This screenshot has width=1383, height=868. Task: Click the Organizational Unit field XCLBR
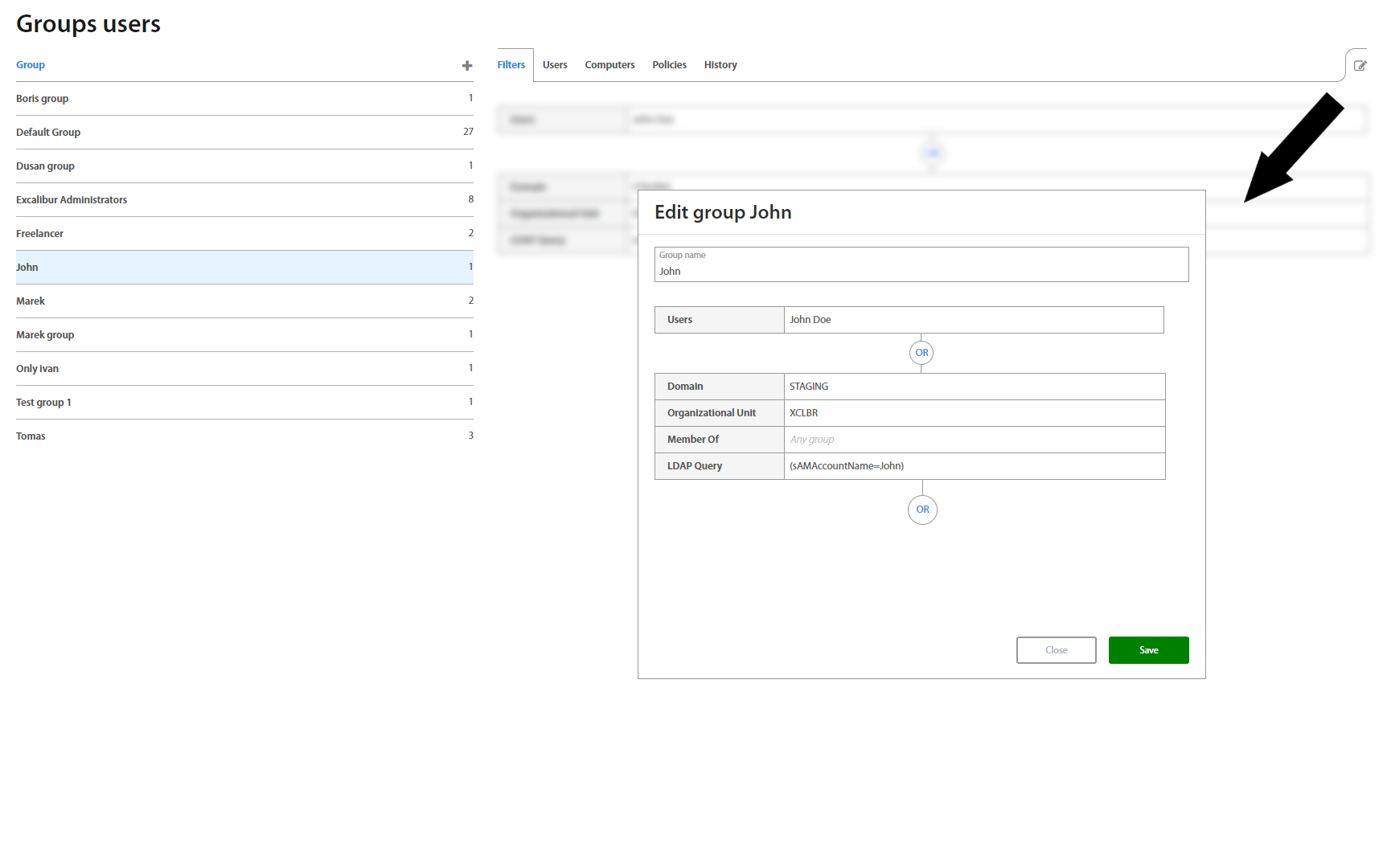974,413
